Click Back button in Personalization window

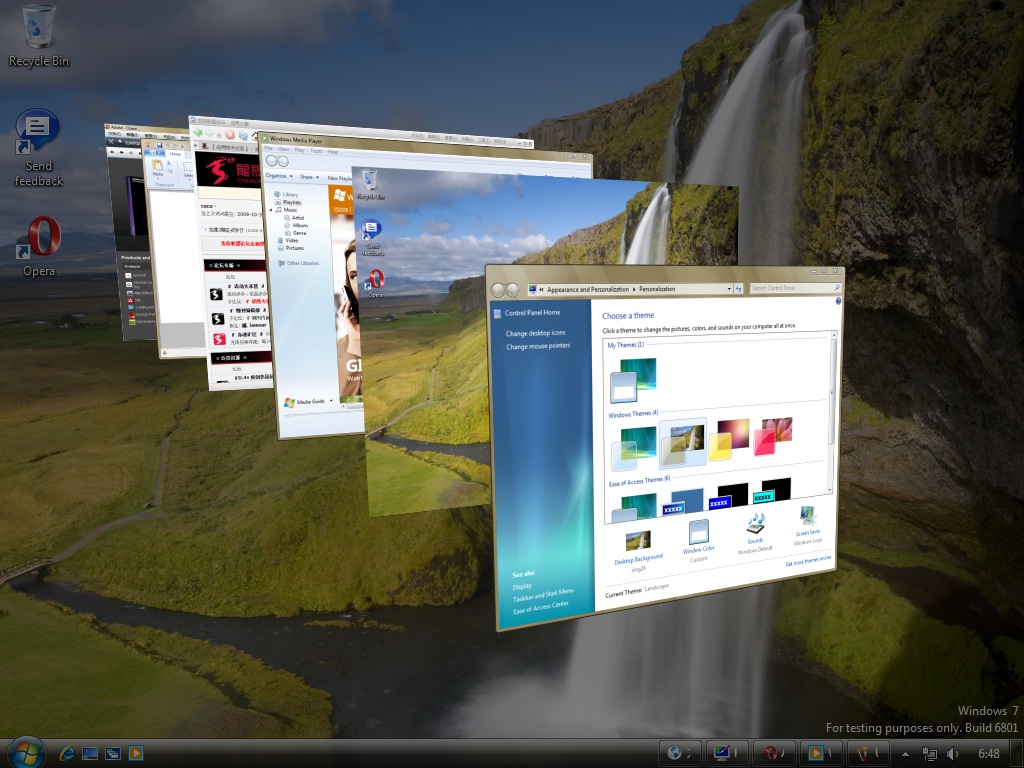tap(498, 290)
